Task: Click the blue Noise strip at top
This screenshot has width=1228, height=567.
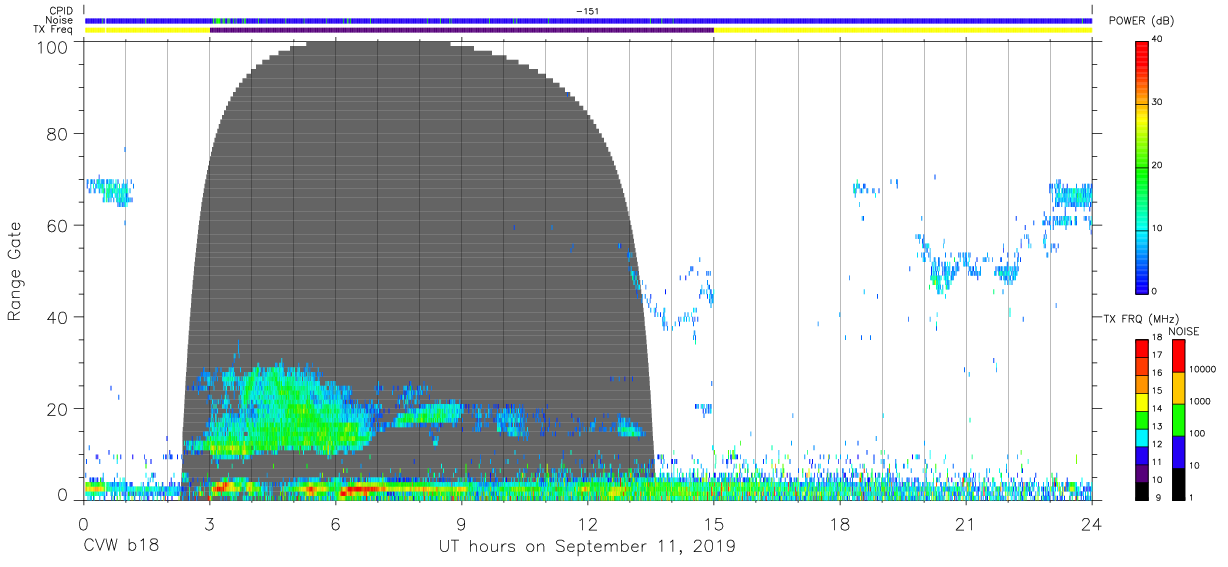Action: click(x=587, y=20)
